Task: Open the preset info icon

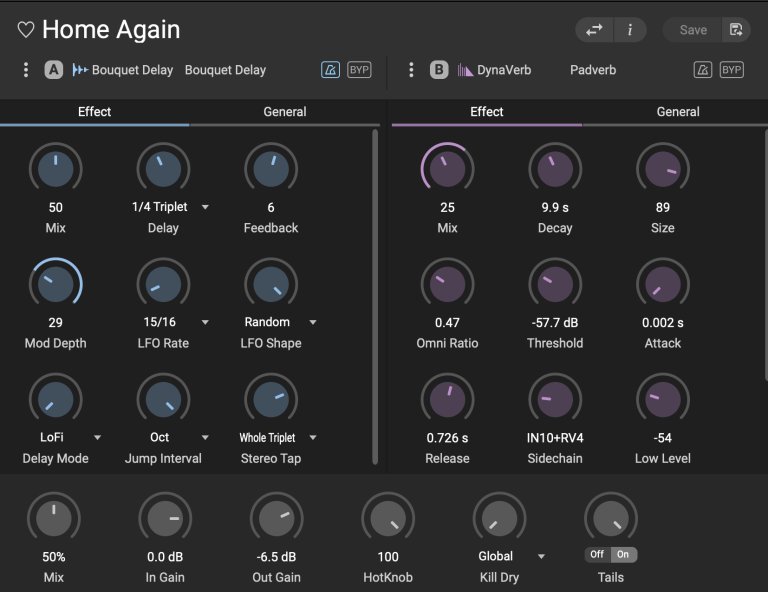Action: [x=630, y=30]
